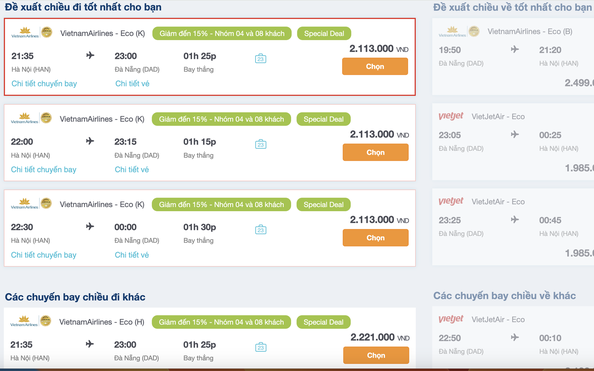Image resolution: width=594 pixels, height=371 pixels.
Task: Click baggage icon on 22:00 flight
Action: (260, 144)
